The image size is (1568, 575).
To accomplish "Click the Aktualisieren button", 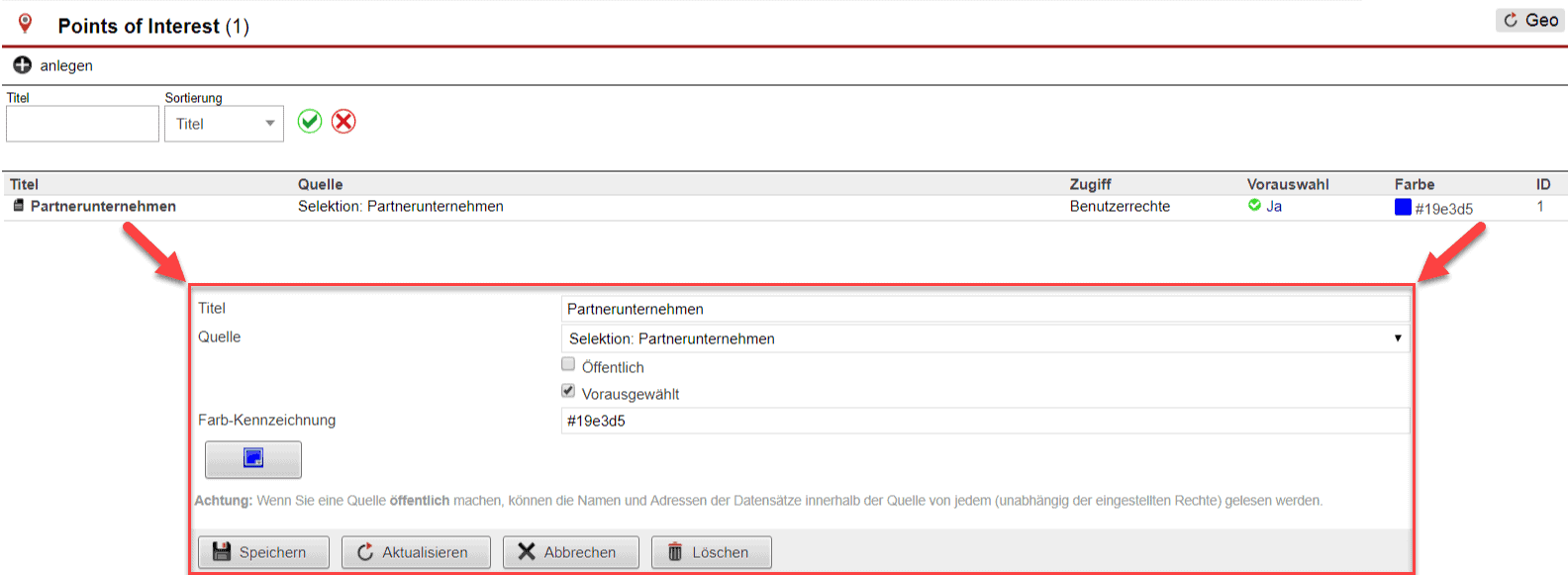I will (416, 552).
